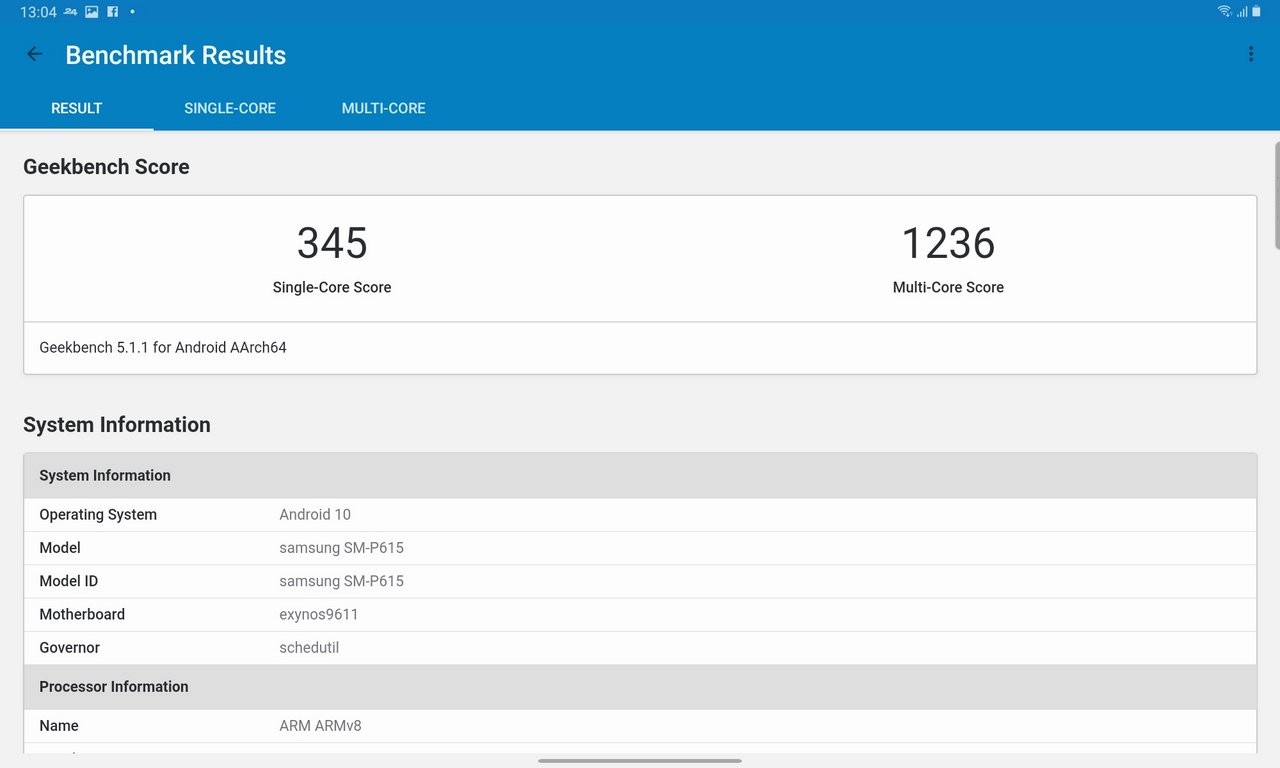Tap the back arrow icon
The width and height of the screenshot is (1280, 768).
[x=35, y=55]
